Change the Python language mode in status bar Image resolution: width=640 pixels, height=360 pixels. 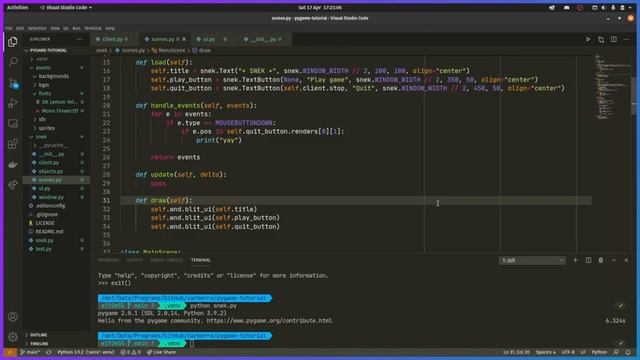pos(599,352)
